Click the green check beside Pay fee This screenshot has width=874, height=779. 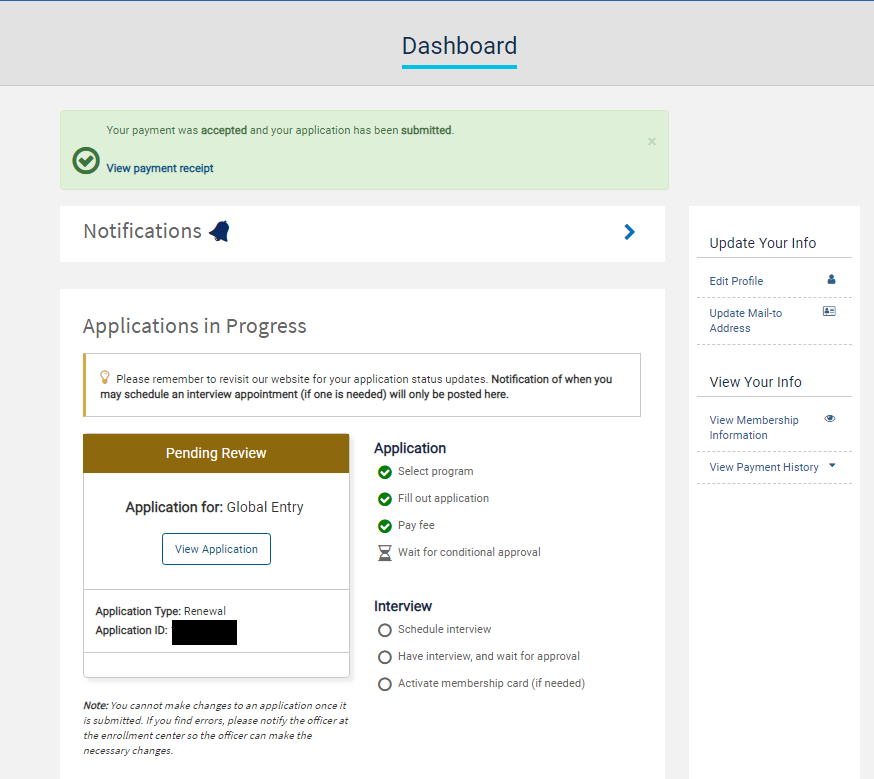tap(385, 525)
